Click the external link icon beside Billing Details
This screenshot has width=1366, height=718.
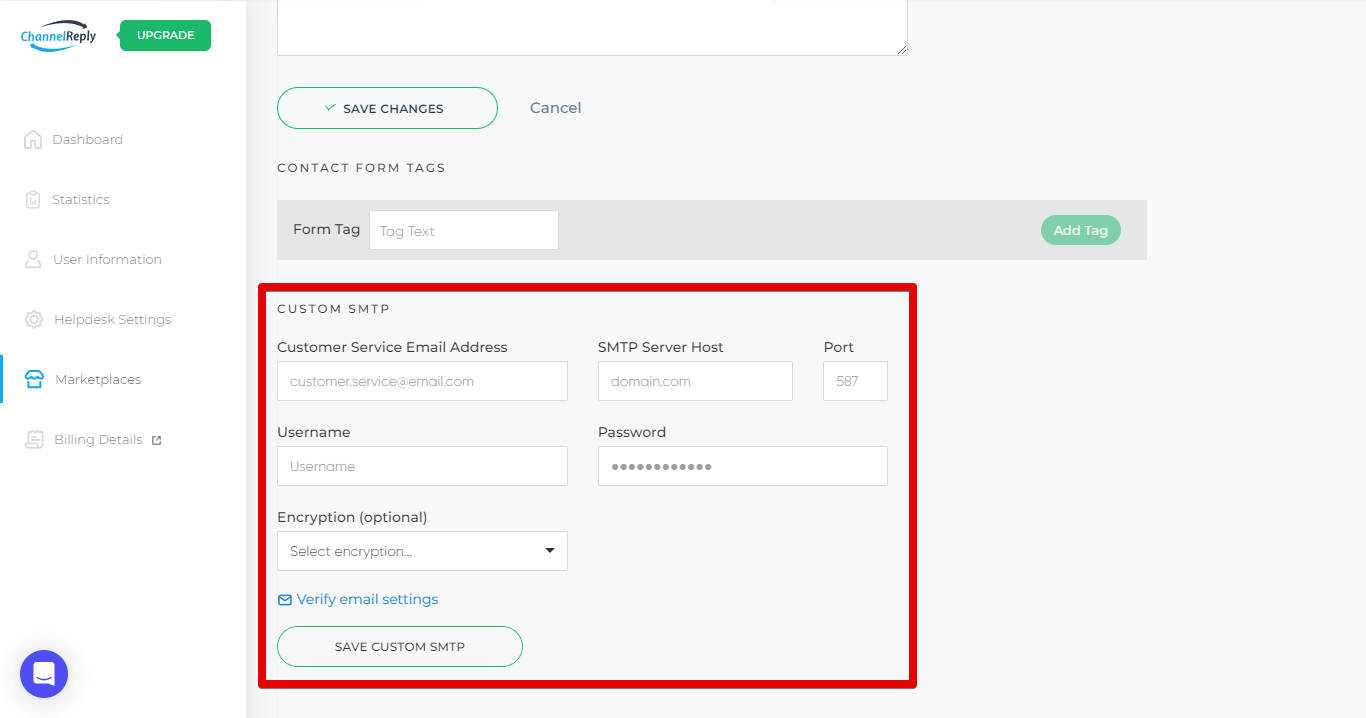156,440
